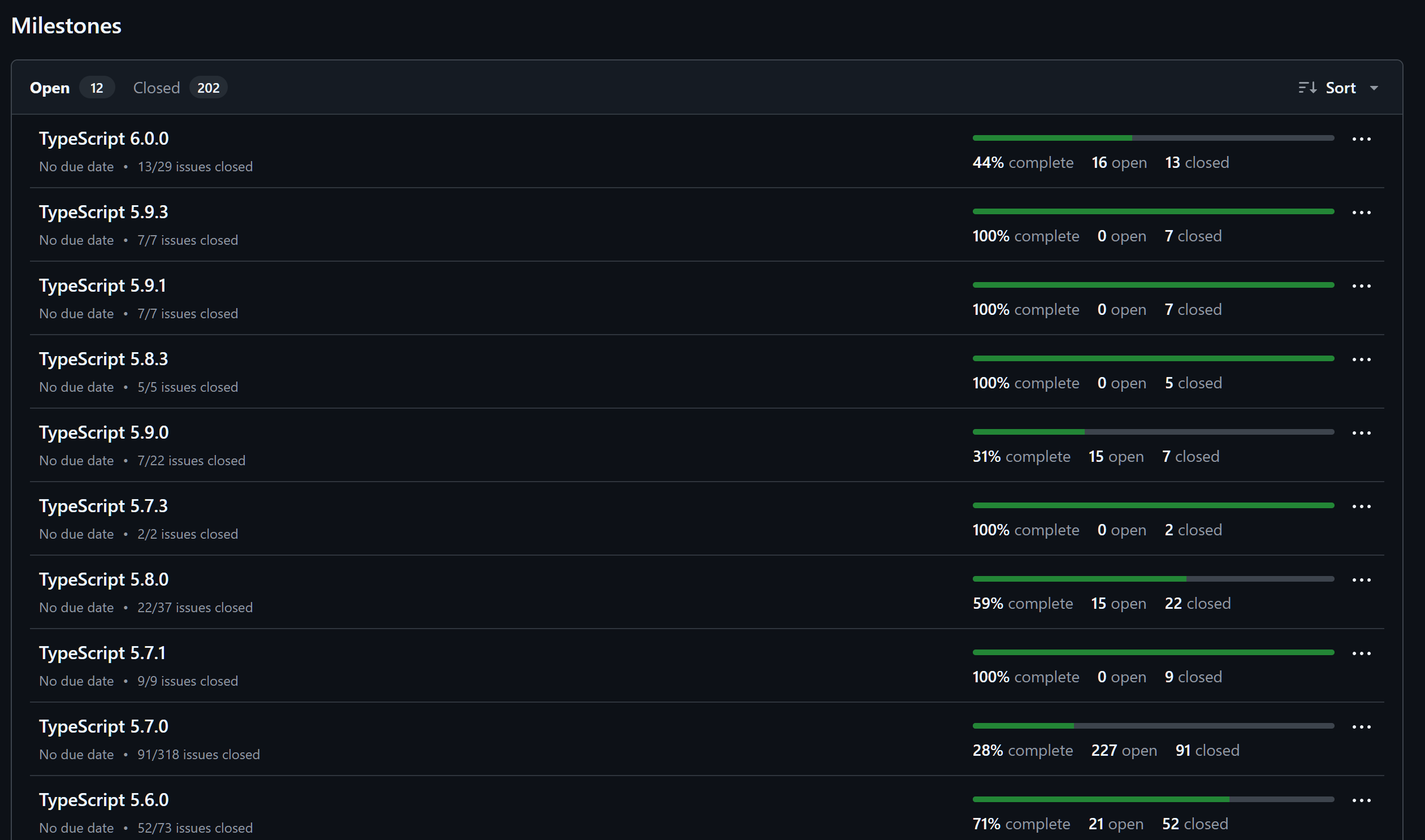Open the TypeScript 6.0.0 milestone
Screen dimensions: 1425x840
(x=103, y=138)
